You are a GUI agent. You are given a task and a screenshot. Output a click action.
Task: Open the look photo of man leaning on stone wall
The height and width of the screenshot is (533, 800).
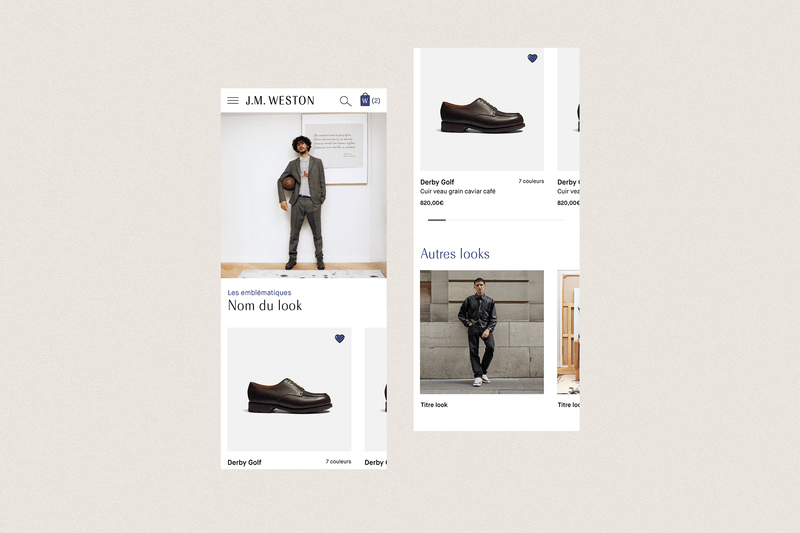[x=482, y=331]
